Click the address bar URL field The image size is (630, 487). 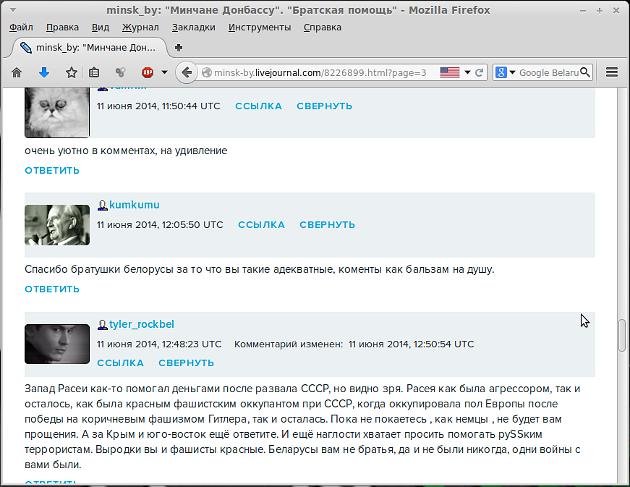(320, 72)
